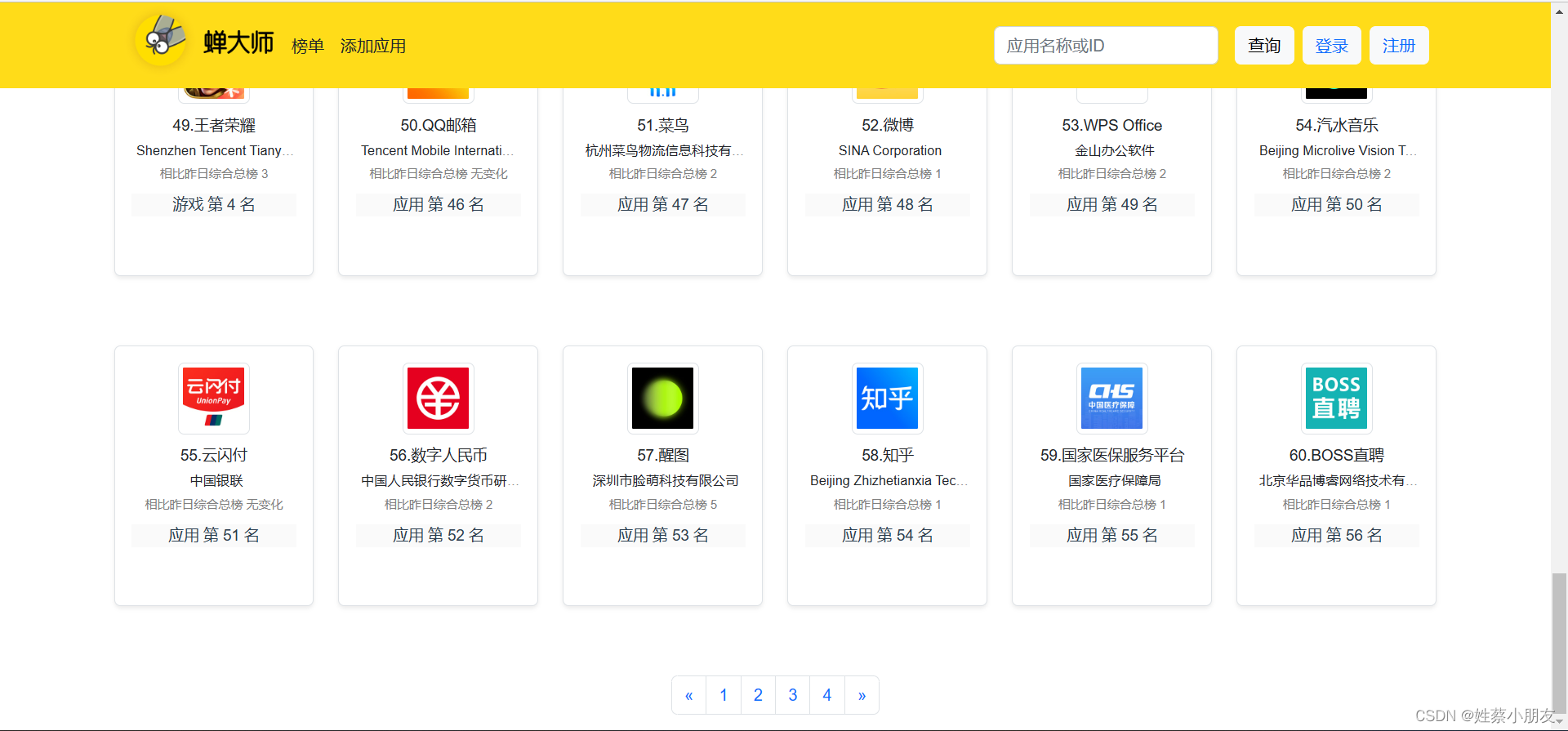This screenshot has height=731, width=1568.
Task: Focus the 应用名称或ID search field
Action: click(x=1106, y=45)
